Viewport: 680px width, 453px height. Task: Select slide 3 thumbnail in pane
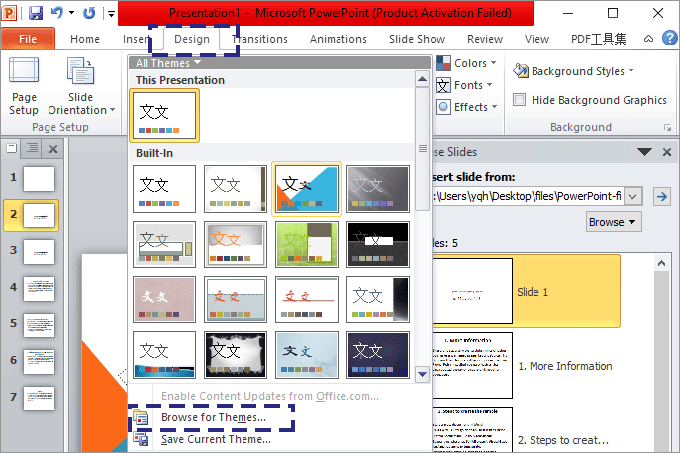click(39, 252)
